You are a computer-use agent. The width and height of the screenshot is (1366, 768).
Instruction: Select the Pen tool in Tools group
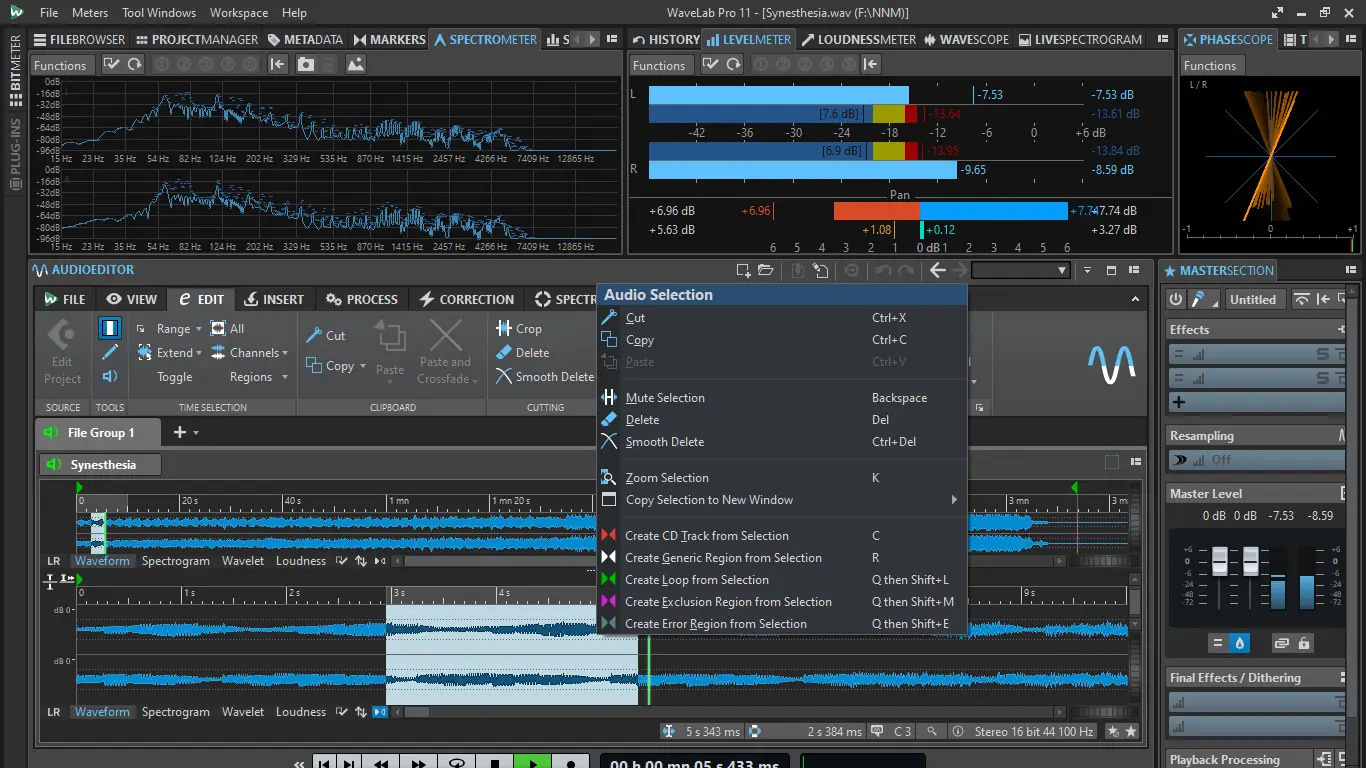(110, 352)
